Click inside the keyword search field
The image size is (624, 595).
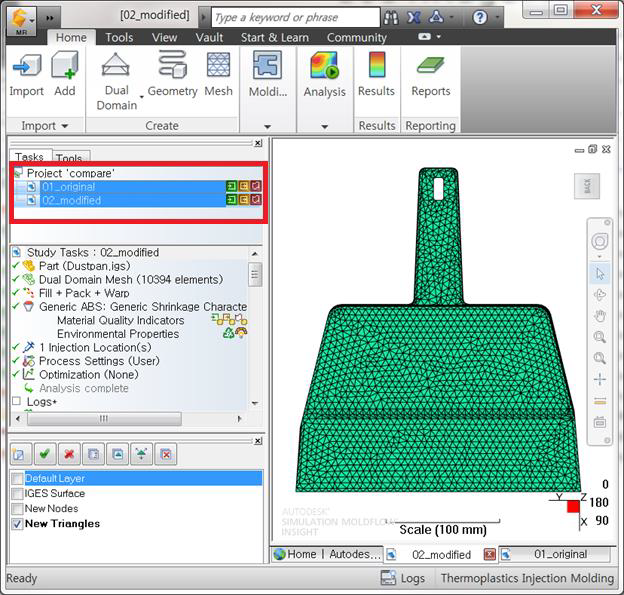(296, 18)
